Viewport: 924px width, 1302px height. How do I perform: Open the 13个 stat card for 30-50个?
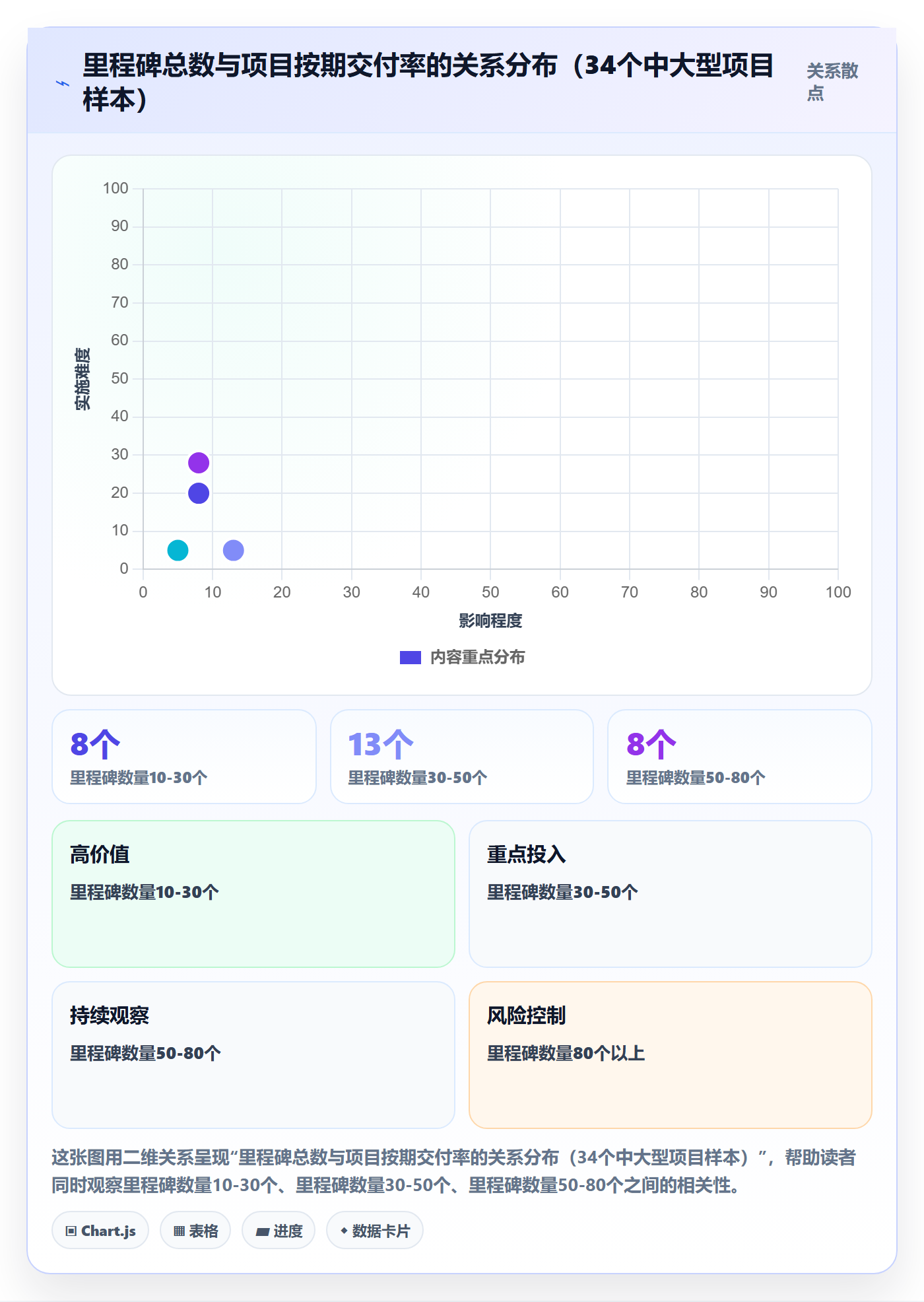pyautogui.click(x=462, y=757)
